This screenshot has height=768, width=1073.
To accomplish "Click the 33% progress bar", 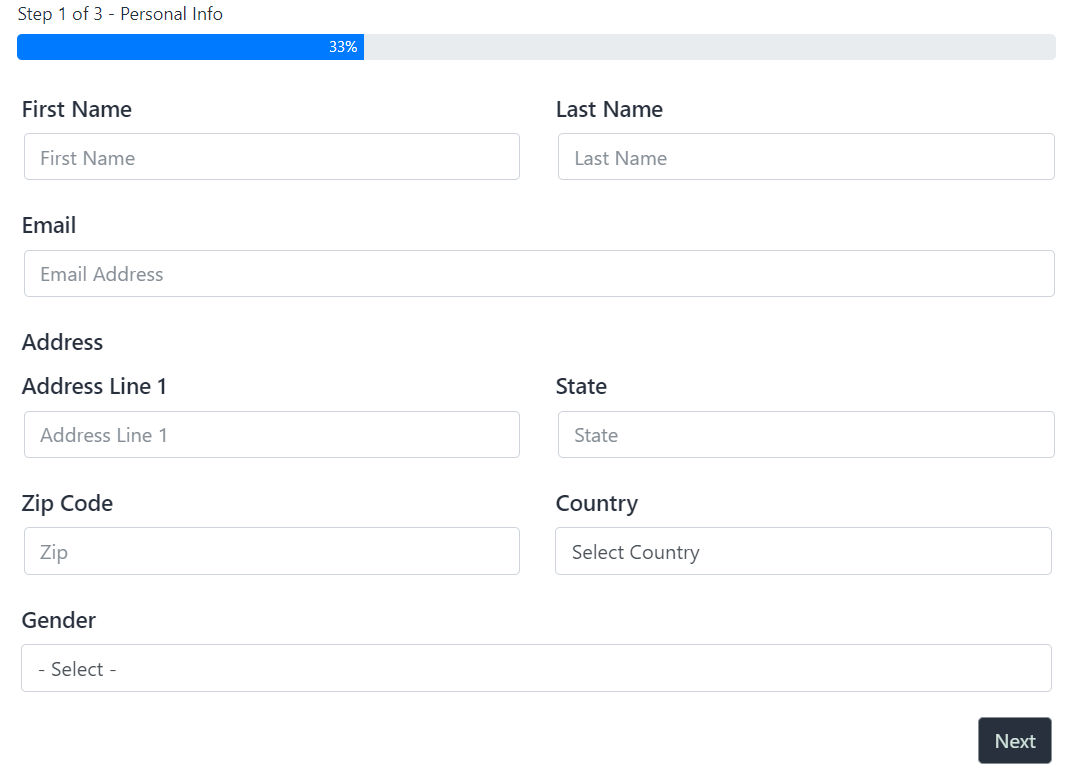I will (536, 46).
